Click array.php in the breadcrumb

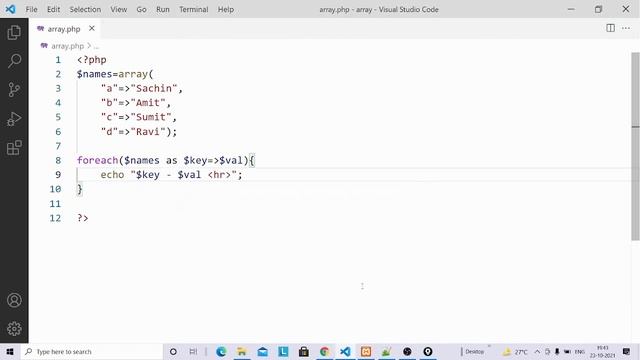(x=67, y=46)
